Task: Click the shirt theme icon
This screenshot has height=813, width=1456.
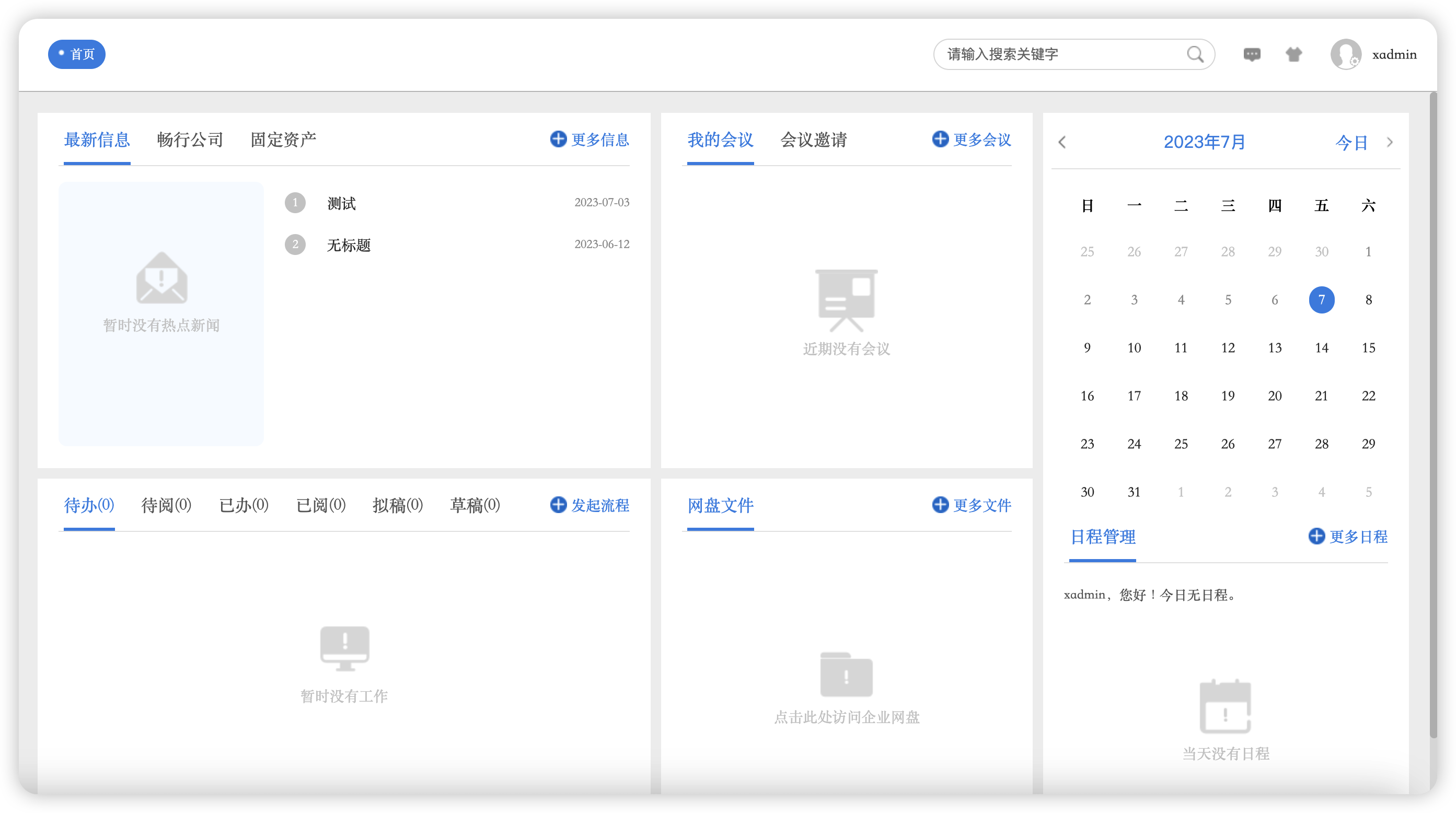Action: (1294, 54)
